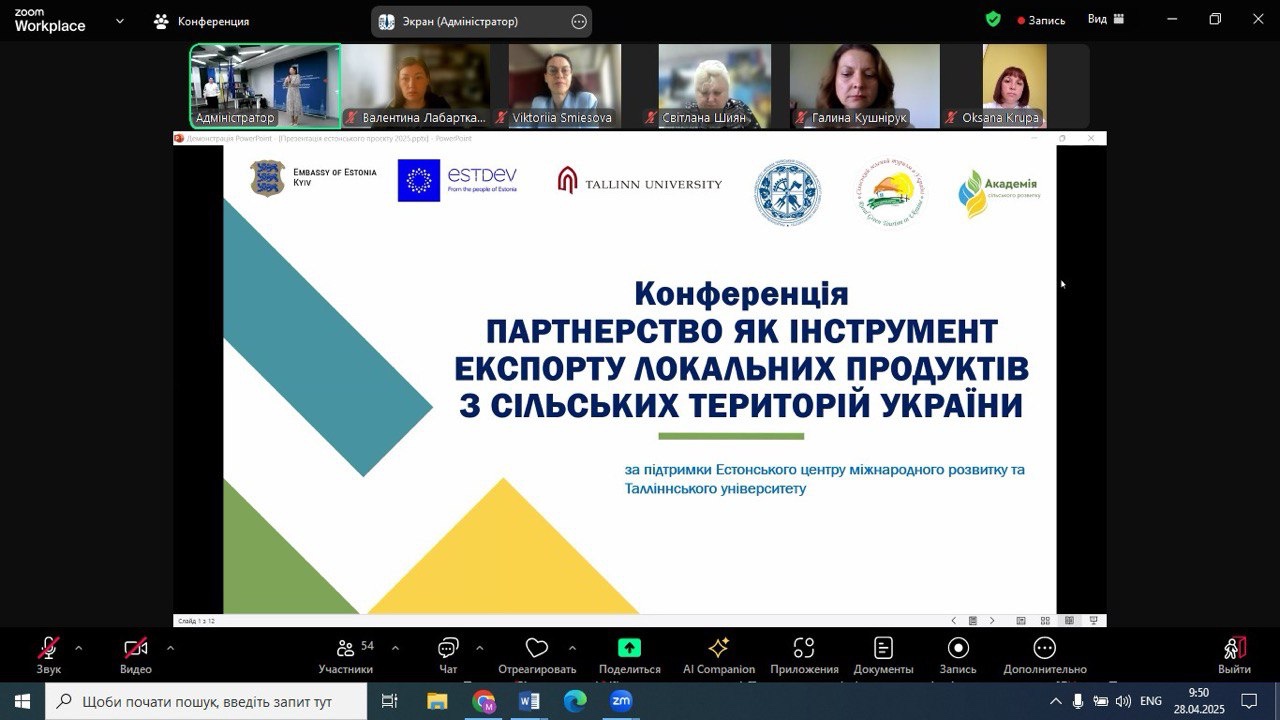Expand video options arrow next to camera

pos(170,648)
